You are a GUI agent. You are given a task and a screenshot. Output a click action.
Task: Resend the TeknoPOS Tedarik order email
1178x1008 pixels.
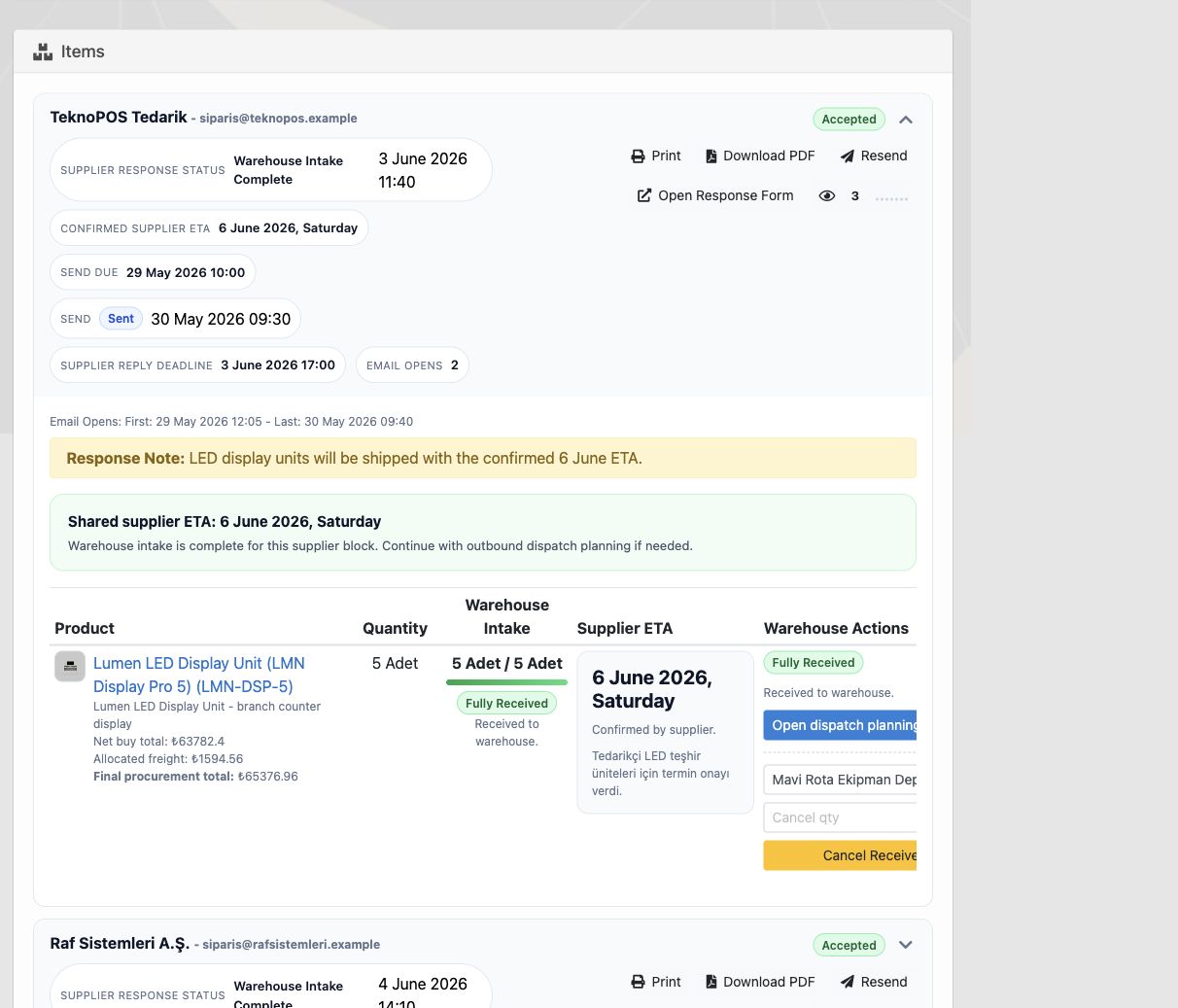[x=874, y=156]
